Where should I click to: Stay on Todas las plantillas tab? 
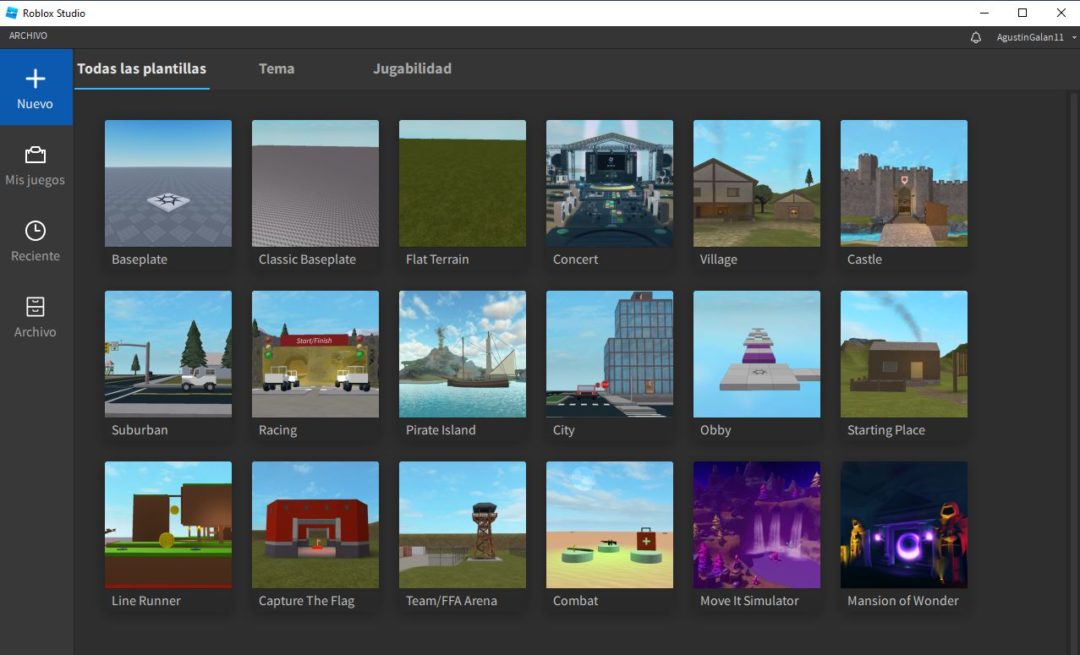tap(141, 68)
